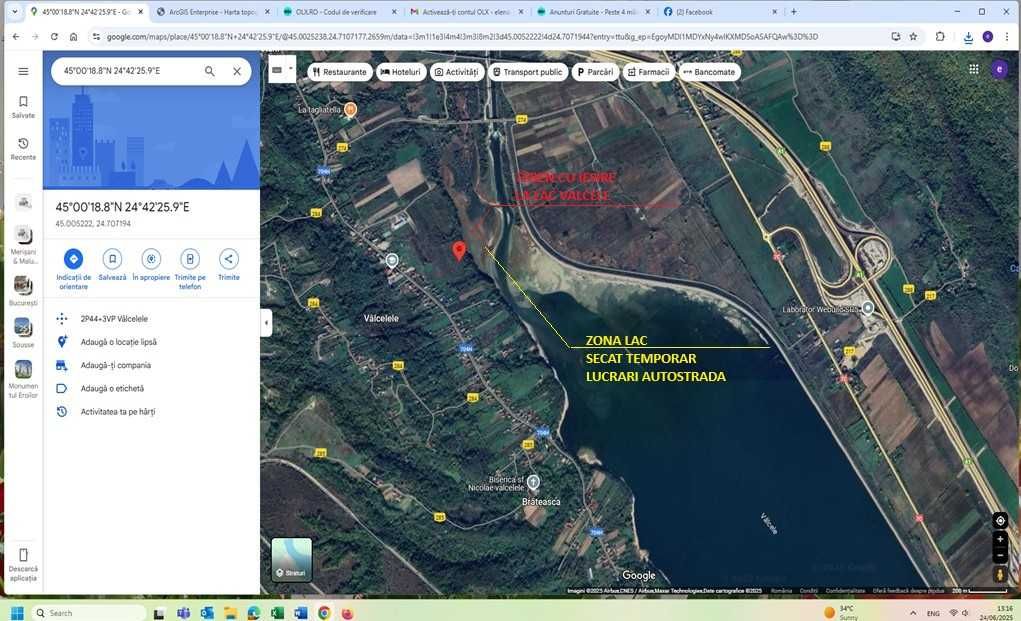This screenshot has width=1021, height=621.
Task: Open Excel from the taskbar
Action: (277, 613)
